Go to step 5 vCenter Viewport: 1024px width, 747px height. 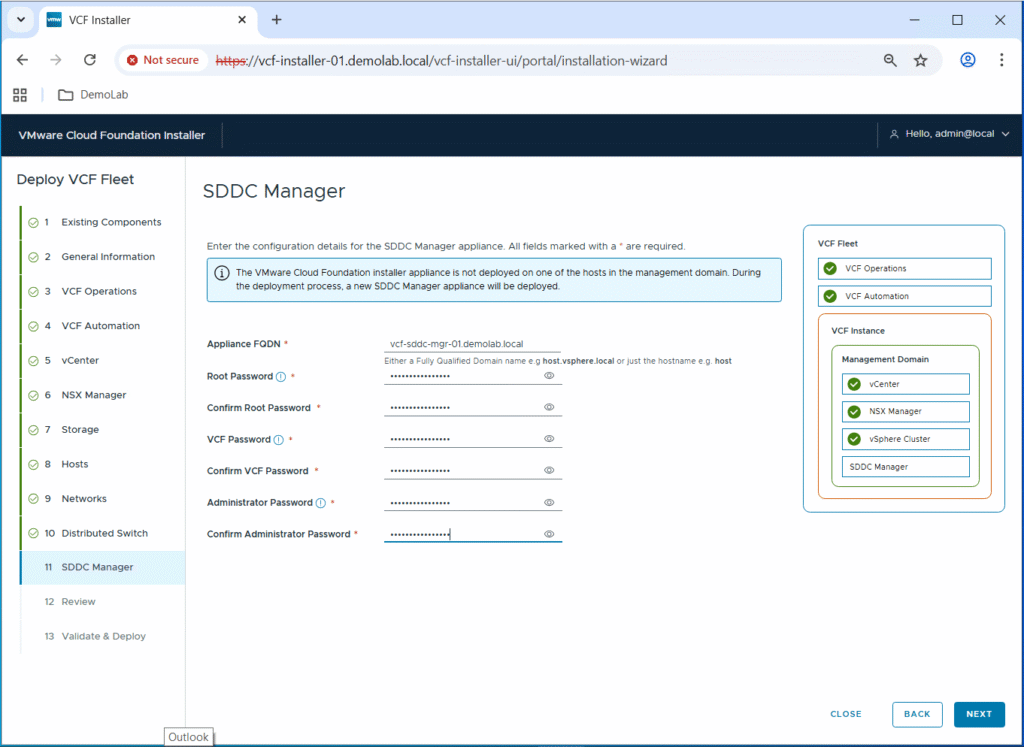(80, 360)
